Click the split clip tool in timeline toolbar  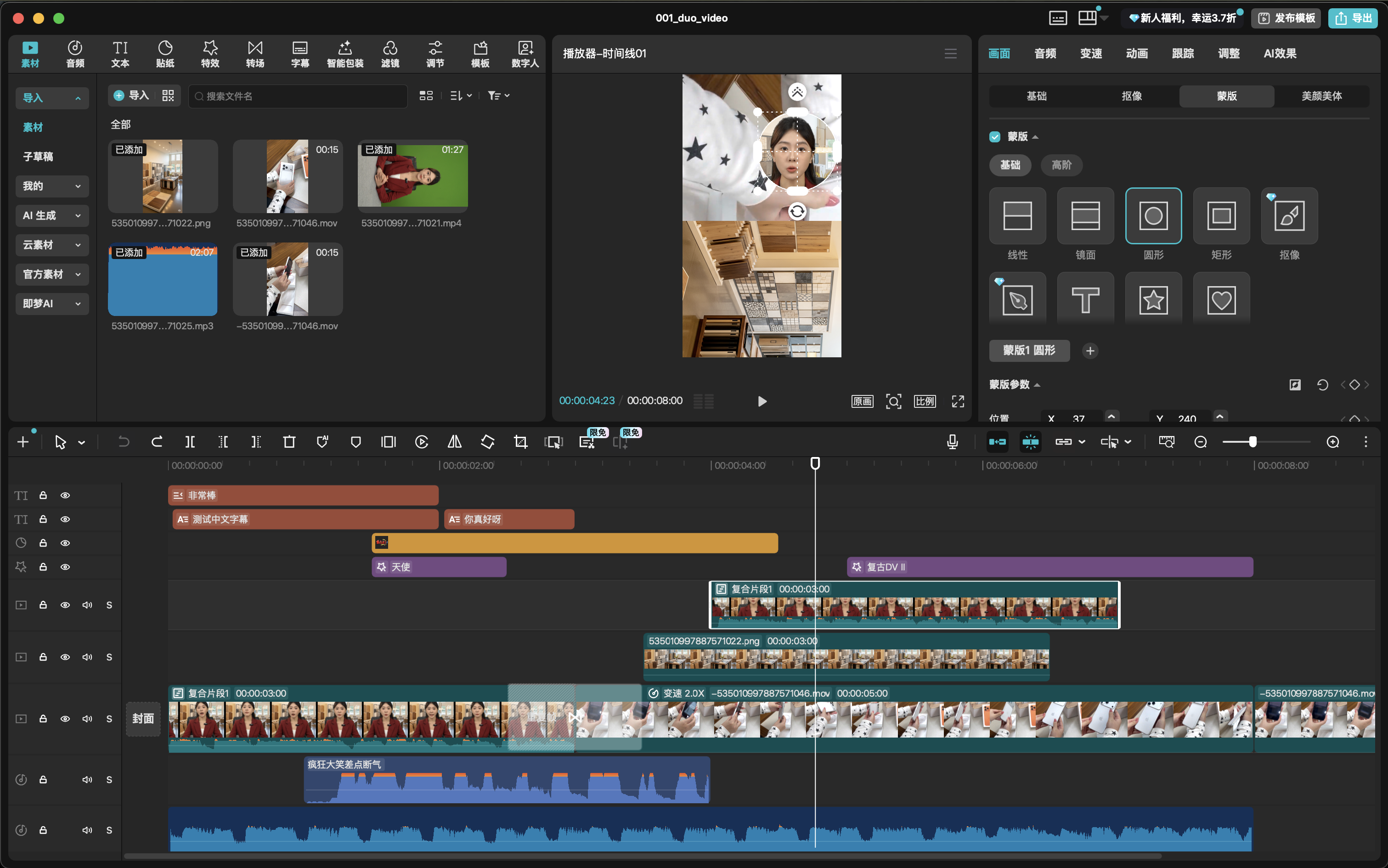(x=190, y=441)
